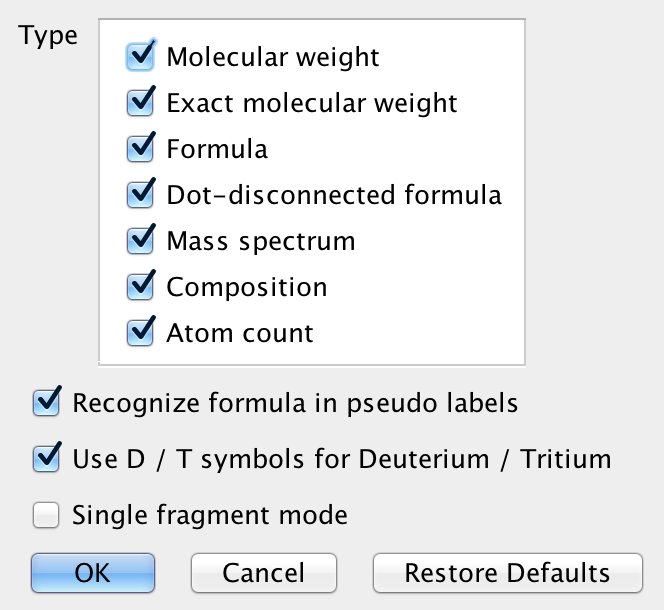Click the 'Dot-disconnected formula' label text
Screen dimensions: 664x610
click(334, 195)
